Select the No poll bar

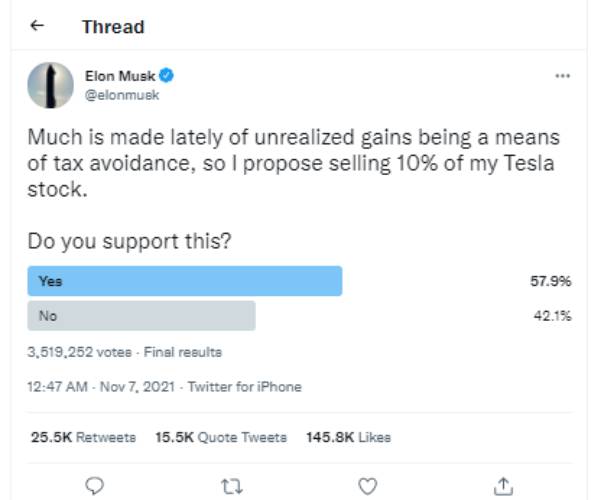point(141,316)
